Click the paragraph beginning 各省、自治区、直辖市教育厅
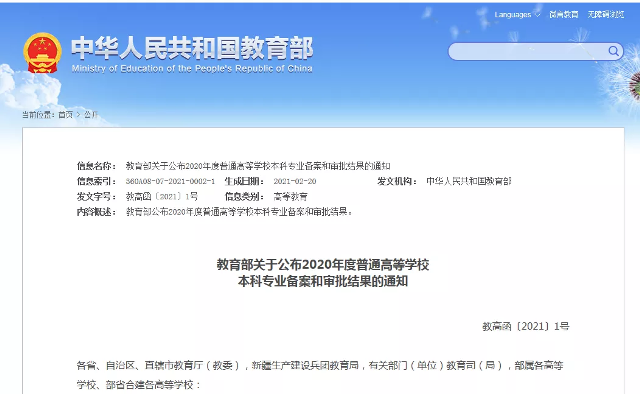Viewport: 640px width, 394px height. [320, 375]
